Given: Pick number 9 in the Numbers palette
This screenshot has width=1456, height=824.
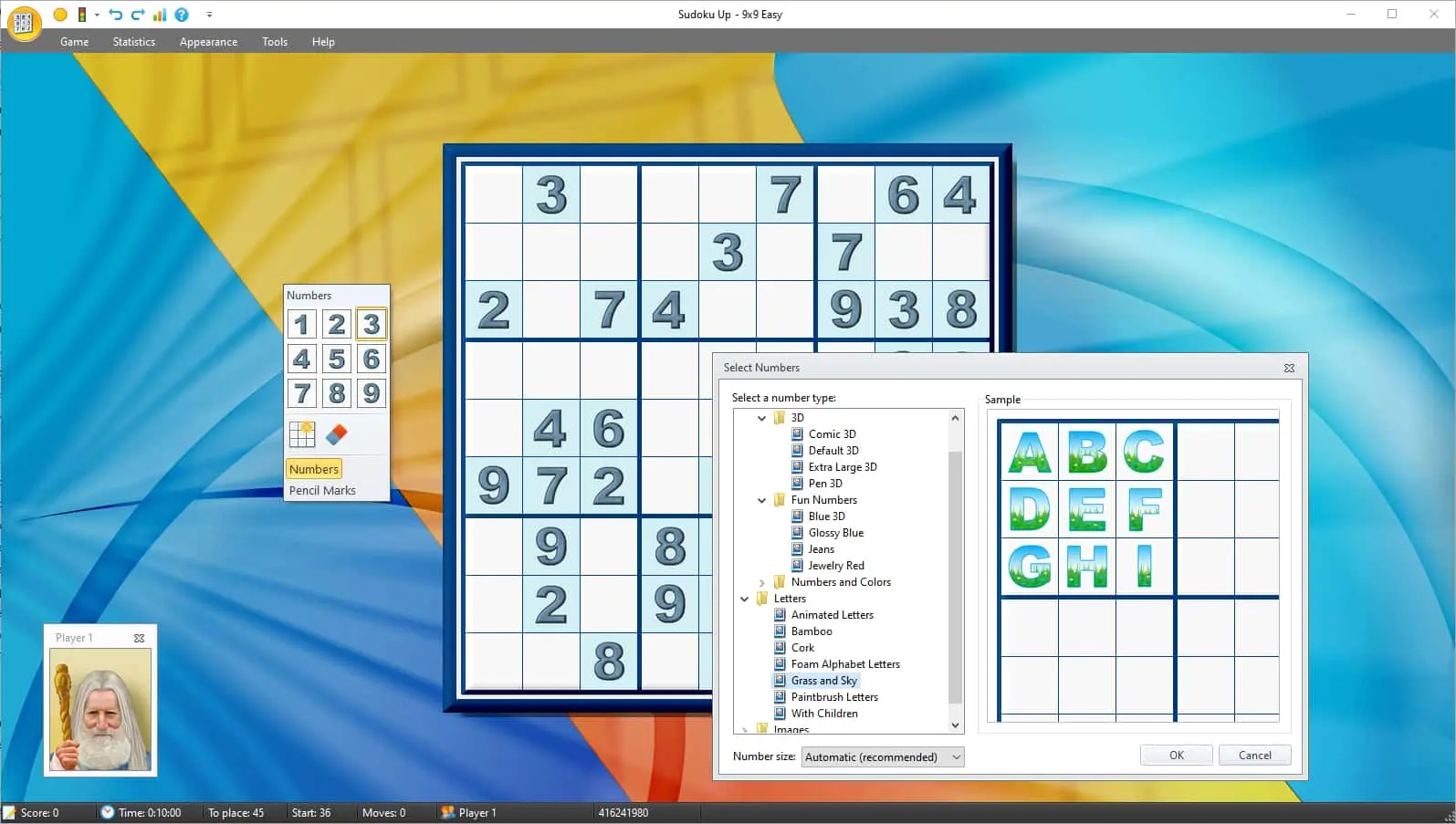Looking at the screenshot, I should click(372, 393).
